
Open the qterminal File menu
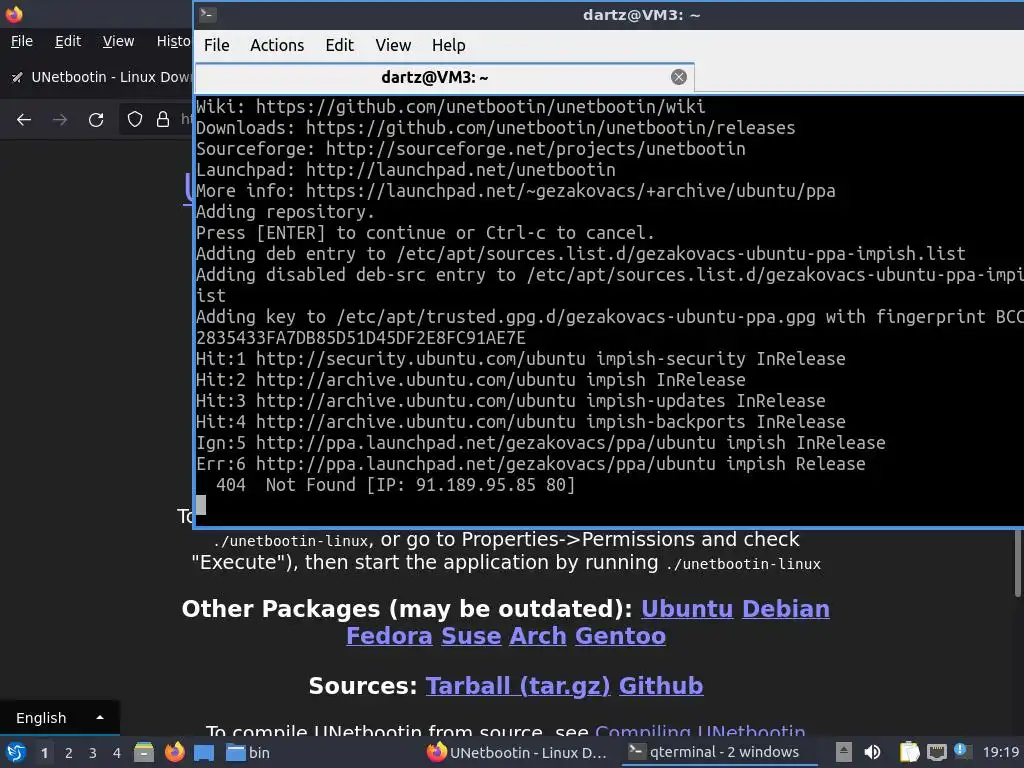pos(216,45)
